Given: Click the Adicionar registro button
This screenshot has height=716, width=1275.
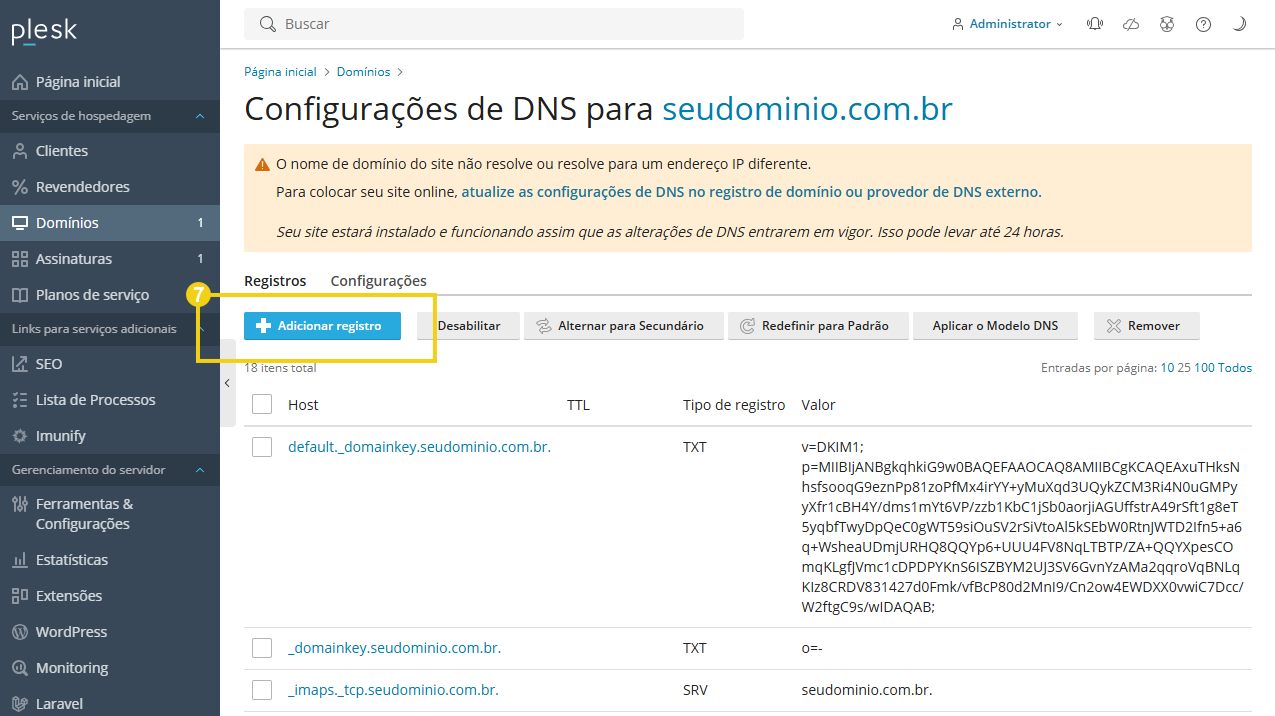Looking at the screenshot, I should tap(322, 325).
